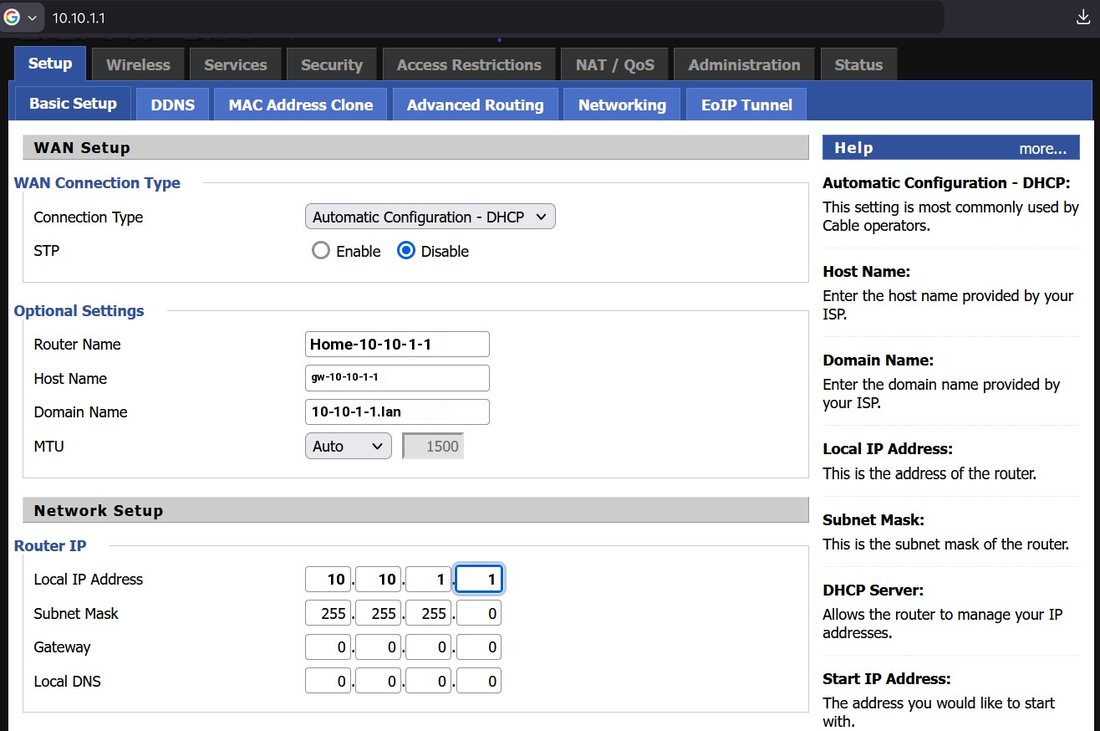Click the Google site icon in address bar
Screen dimensions: 1100x731
coord(12,18)
